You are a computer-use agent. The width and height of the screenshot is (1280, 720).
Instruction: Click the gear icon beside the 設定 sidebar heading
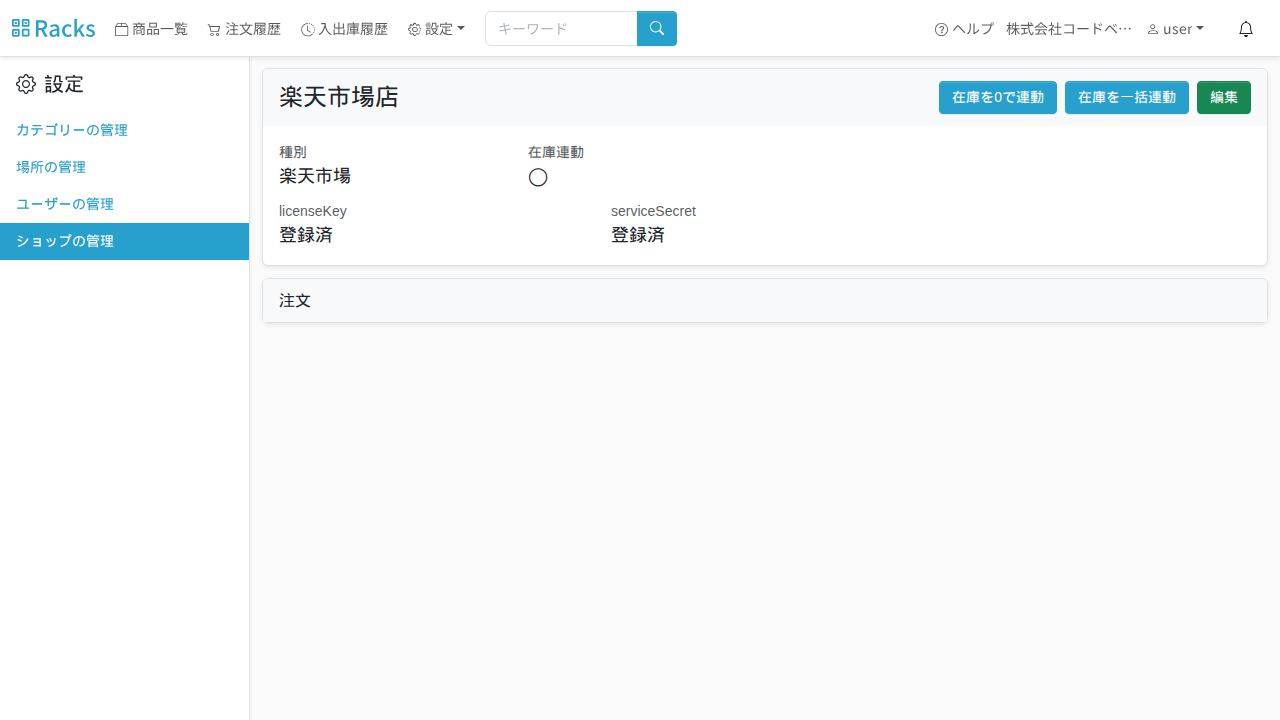tap(26, 84)
